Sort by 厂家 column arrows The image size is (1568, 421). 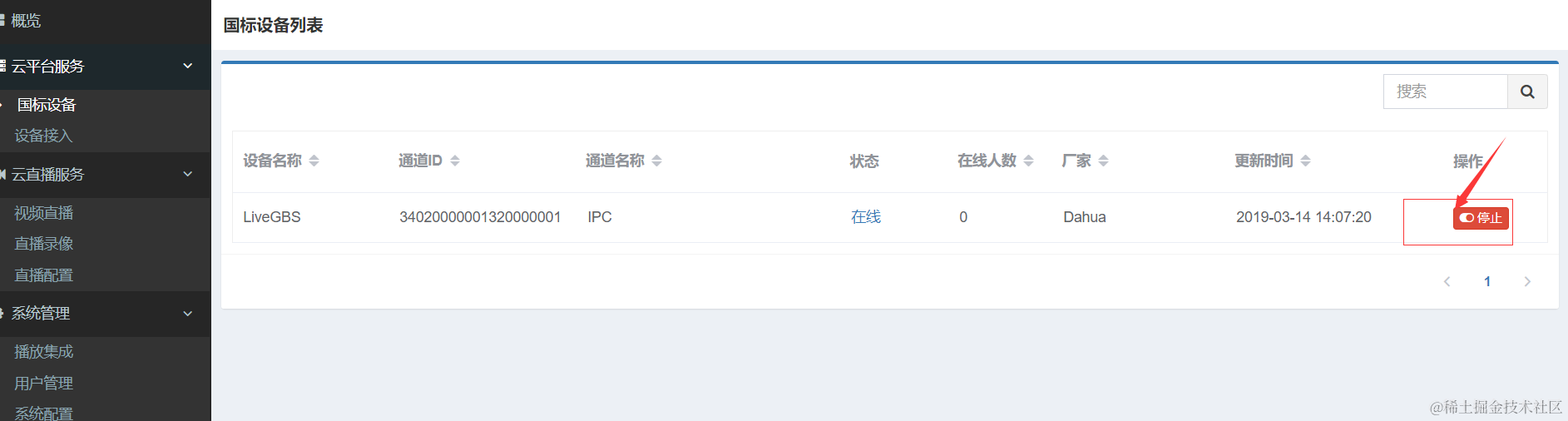[1103, 161]
